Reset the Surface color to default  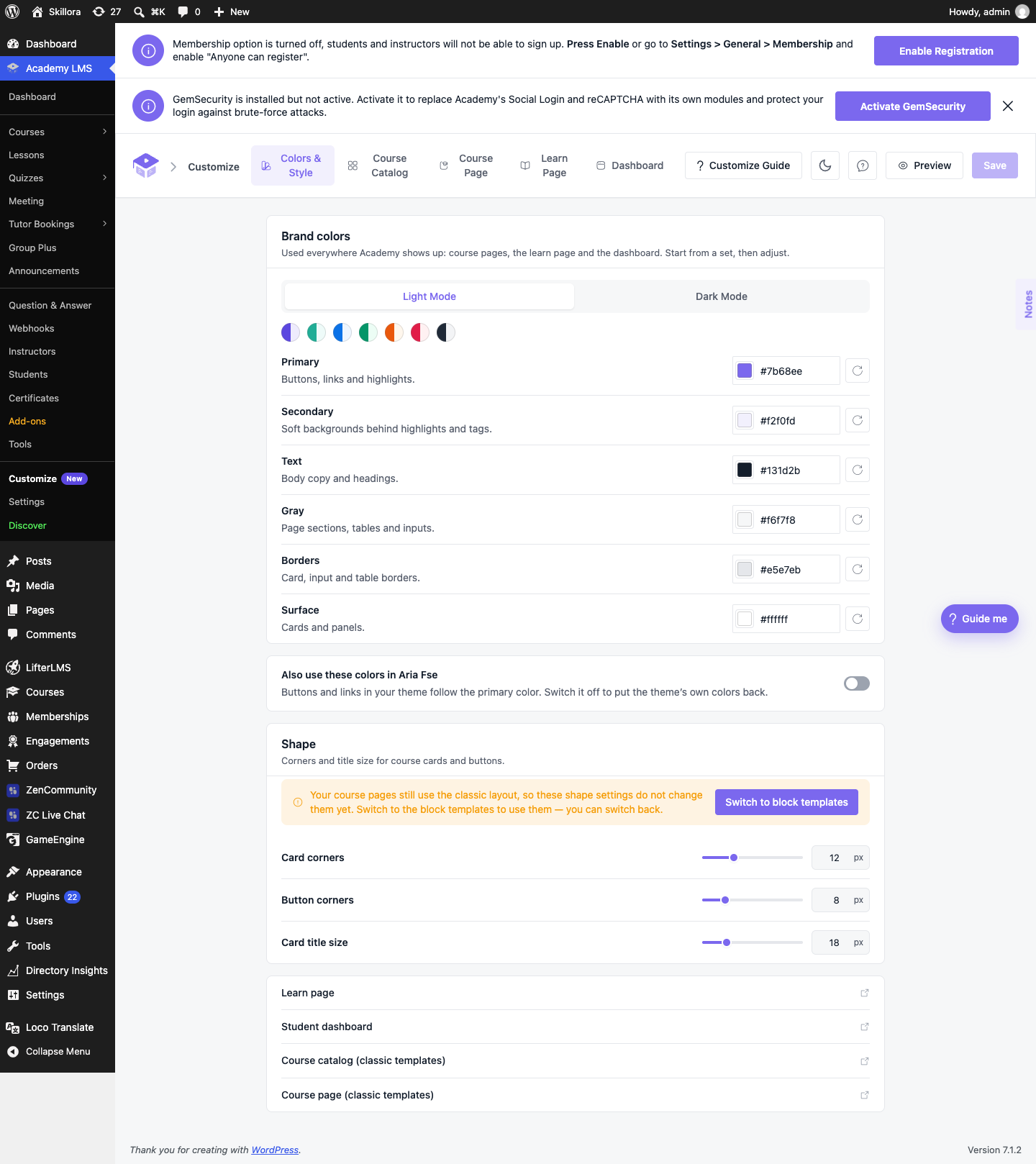tap(858, 619)
